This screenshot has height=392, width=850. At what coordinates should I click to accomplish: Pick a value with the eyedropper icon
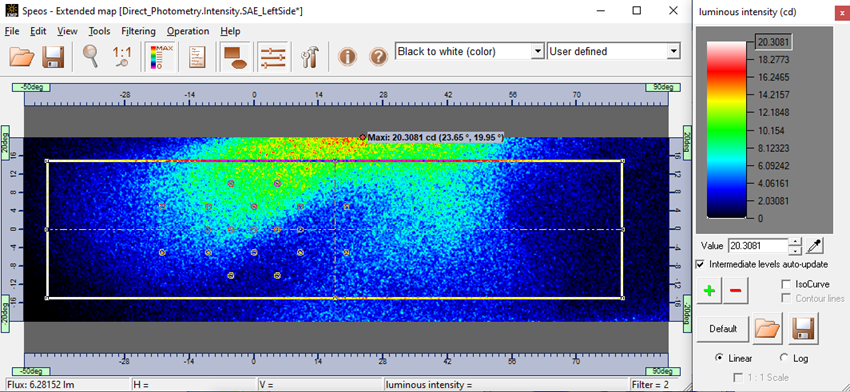814,246
